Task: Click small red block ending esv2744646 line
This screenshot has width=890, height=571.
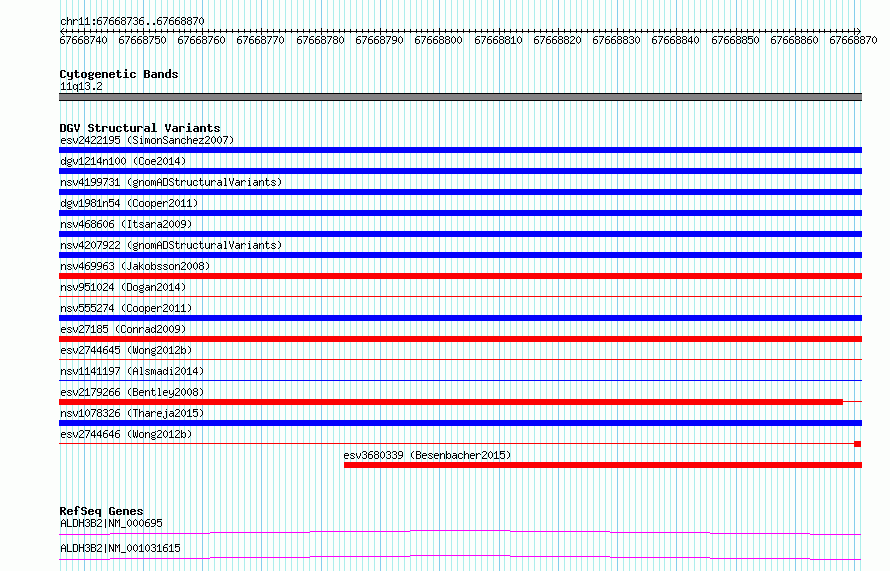Action: click(858, 444)
